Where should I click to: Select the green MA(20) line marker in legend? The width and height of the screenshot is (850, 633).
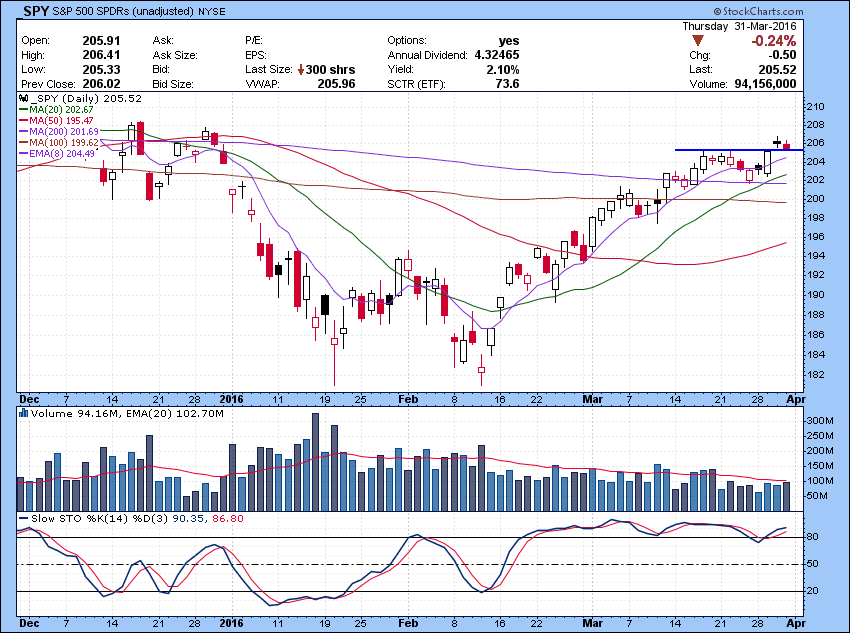coord(24,109)
